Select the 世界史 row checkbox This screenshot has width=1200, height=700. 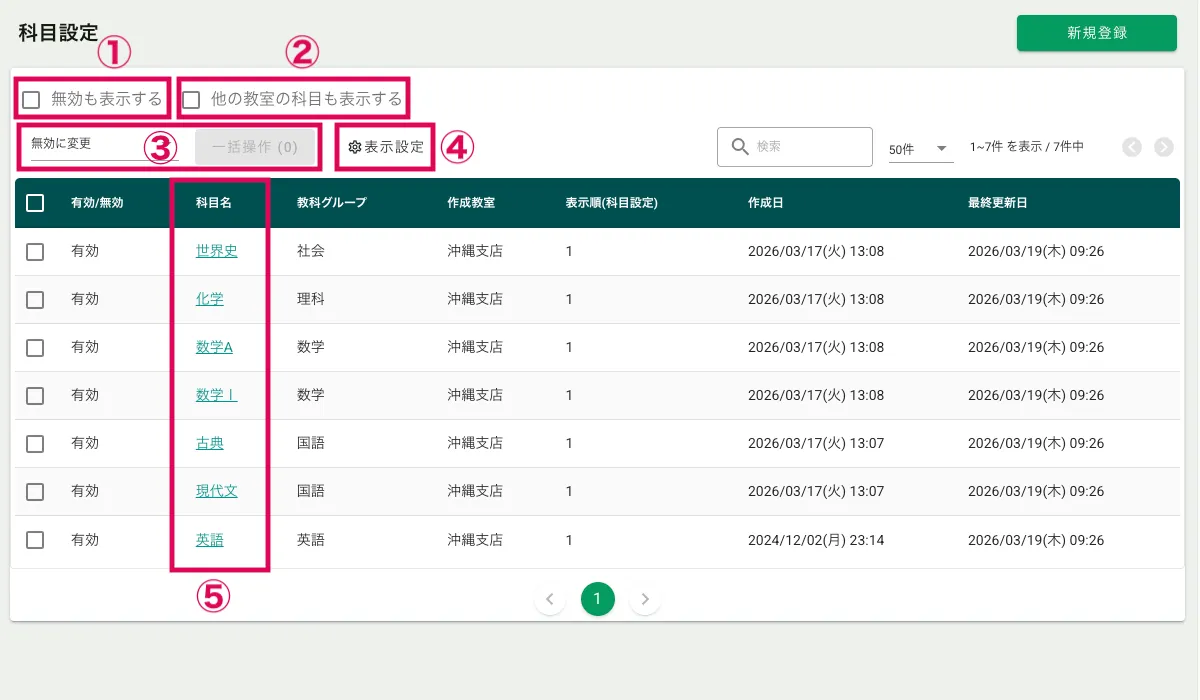pyautogui.click(x=35, y=252)
